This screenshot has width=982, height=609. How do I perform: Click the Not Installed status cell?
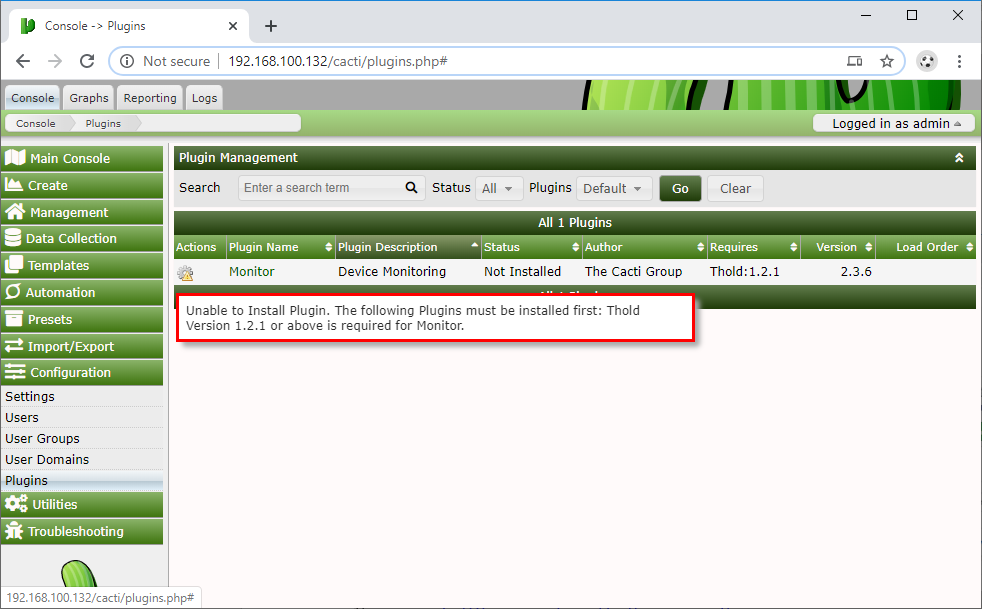[522, 271]
